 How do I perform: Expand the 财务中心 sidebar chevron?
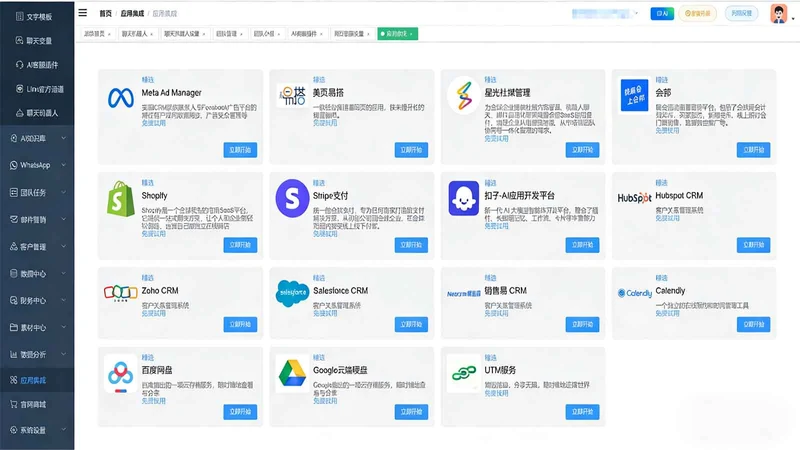coord(63,301)
